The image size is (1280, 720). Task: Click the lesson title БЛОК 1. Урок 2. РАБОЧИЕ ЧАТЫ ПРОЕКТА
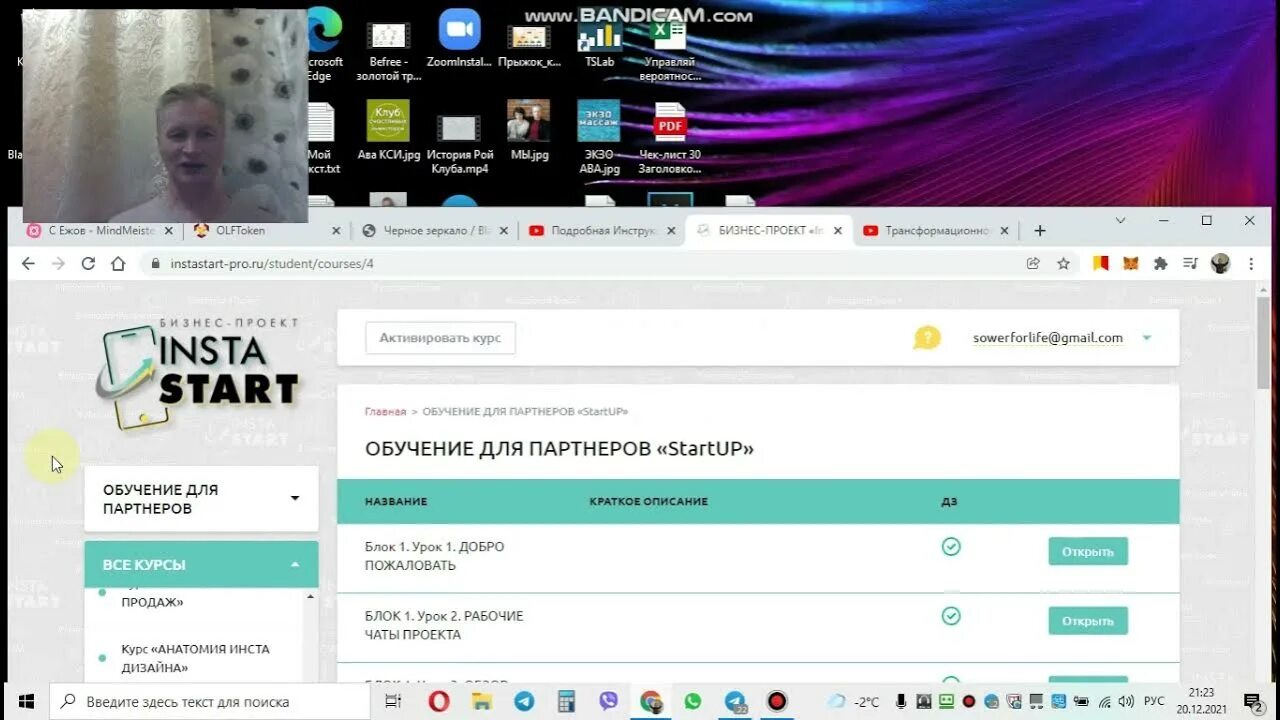click(x=444, y=625)
